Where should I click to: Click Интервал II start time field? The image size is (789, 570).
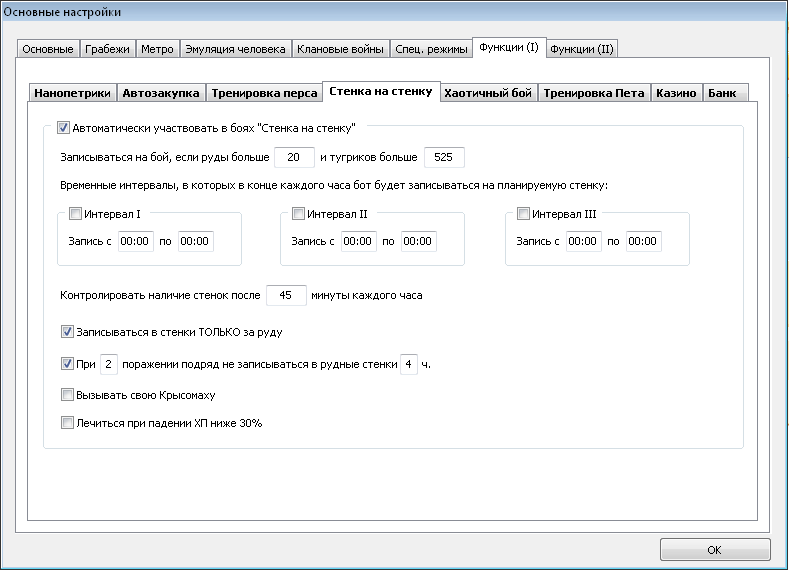pos(359,241)
